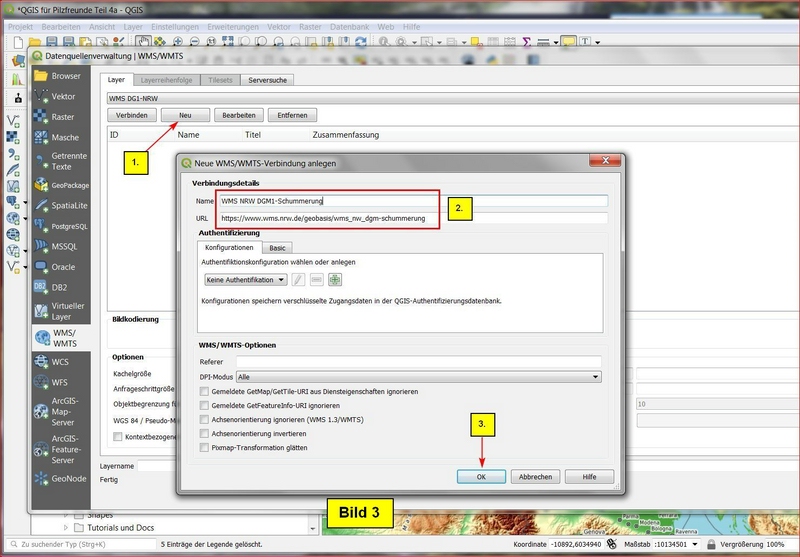
Task: Click the save project floppy icon
Action: tap(52, 42)
